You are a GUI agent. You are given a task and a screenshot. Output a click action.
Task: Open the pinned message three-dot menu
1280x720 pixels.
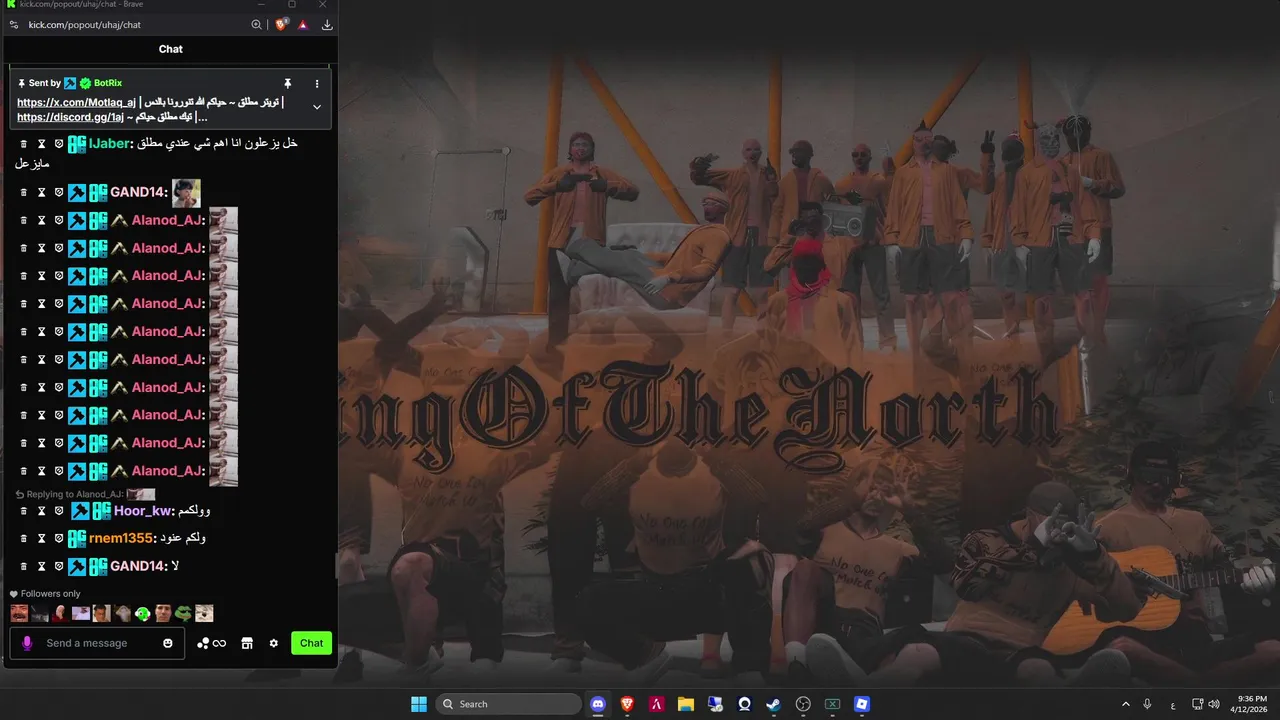[317, 83]
